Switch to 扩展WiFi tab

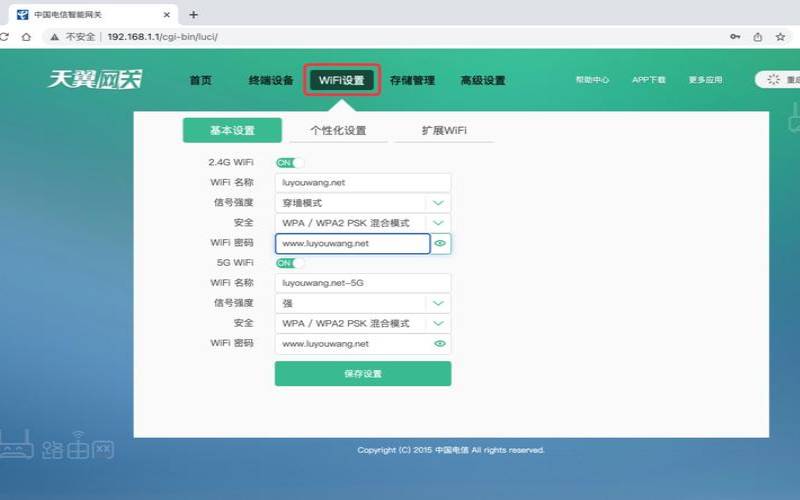click(444, 130)
